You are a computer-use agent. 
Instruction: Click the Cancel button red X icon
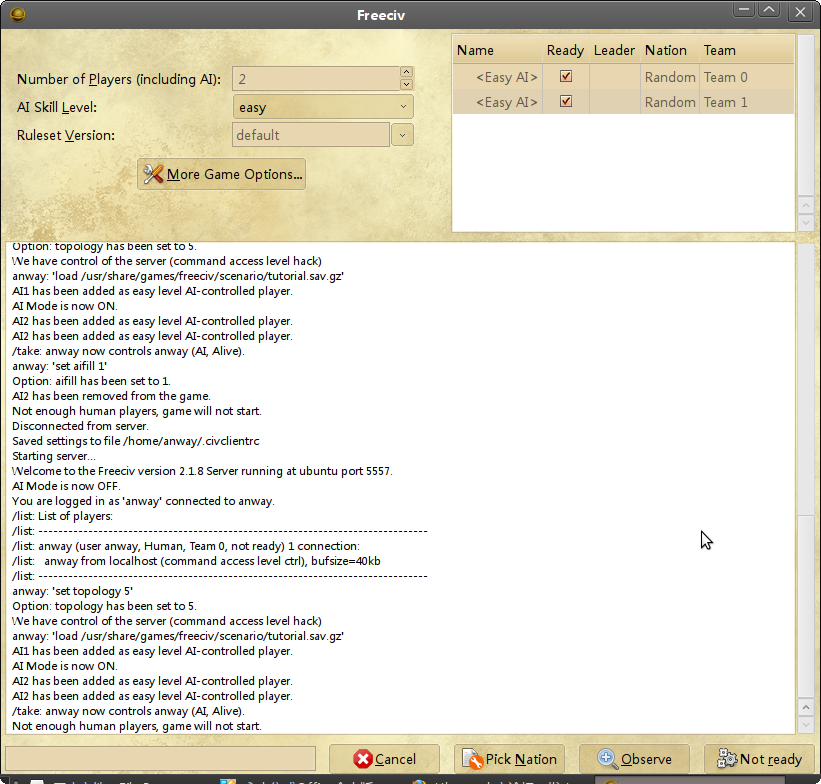click(362, 759)
